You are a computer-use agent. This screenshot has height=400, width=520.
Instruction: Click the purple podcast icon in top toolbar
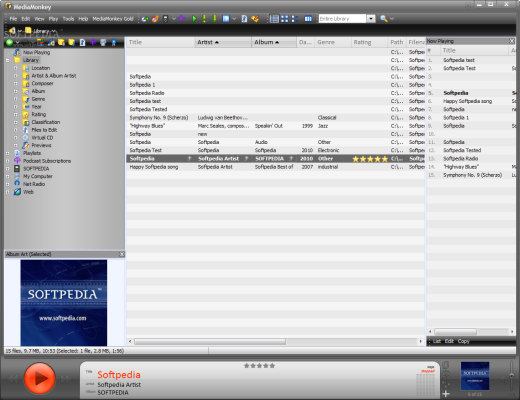click(182, 18)
